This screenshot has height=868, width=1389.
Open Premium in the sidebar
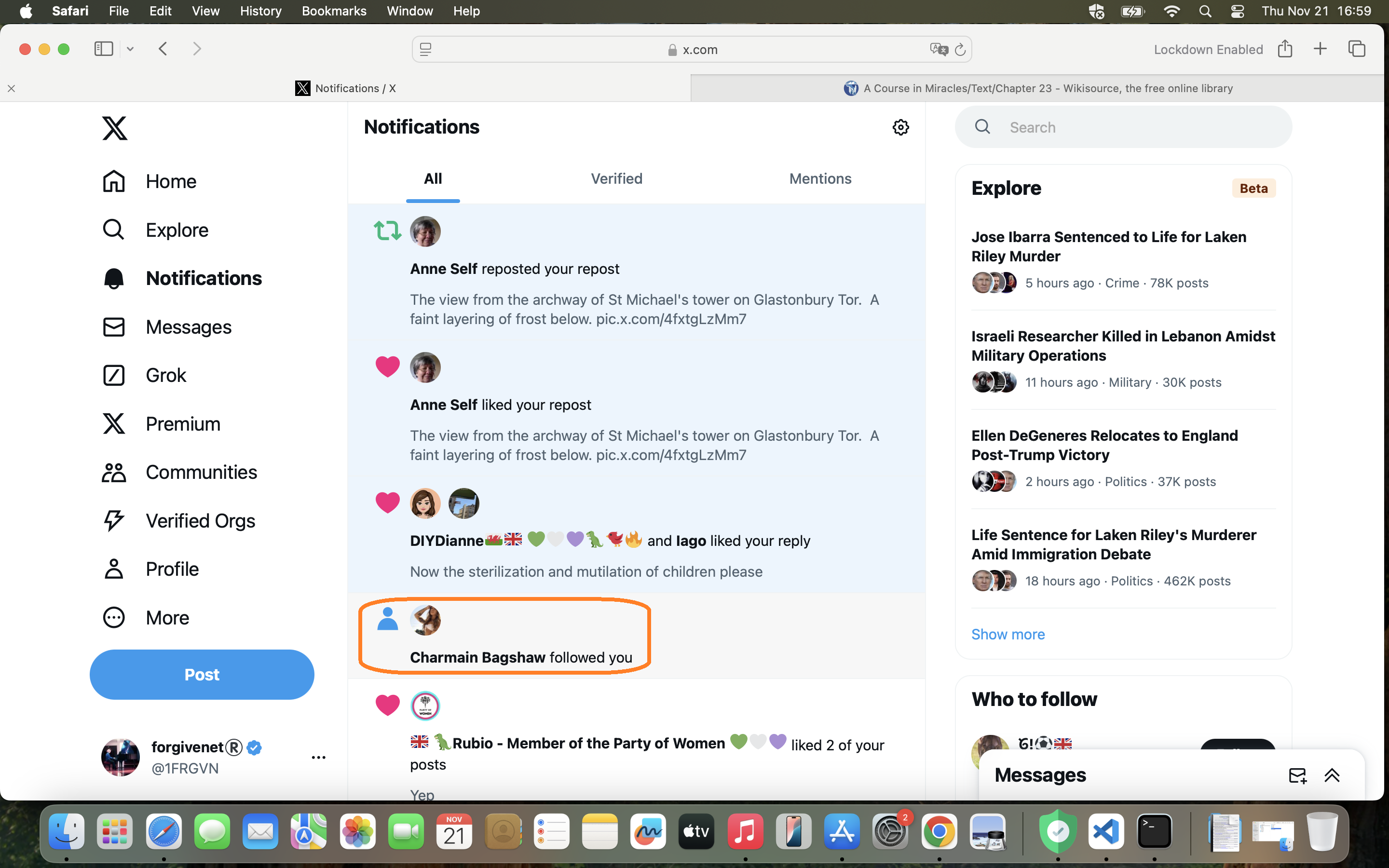click(x=161, y=424)
